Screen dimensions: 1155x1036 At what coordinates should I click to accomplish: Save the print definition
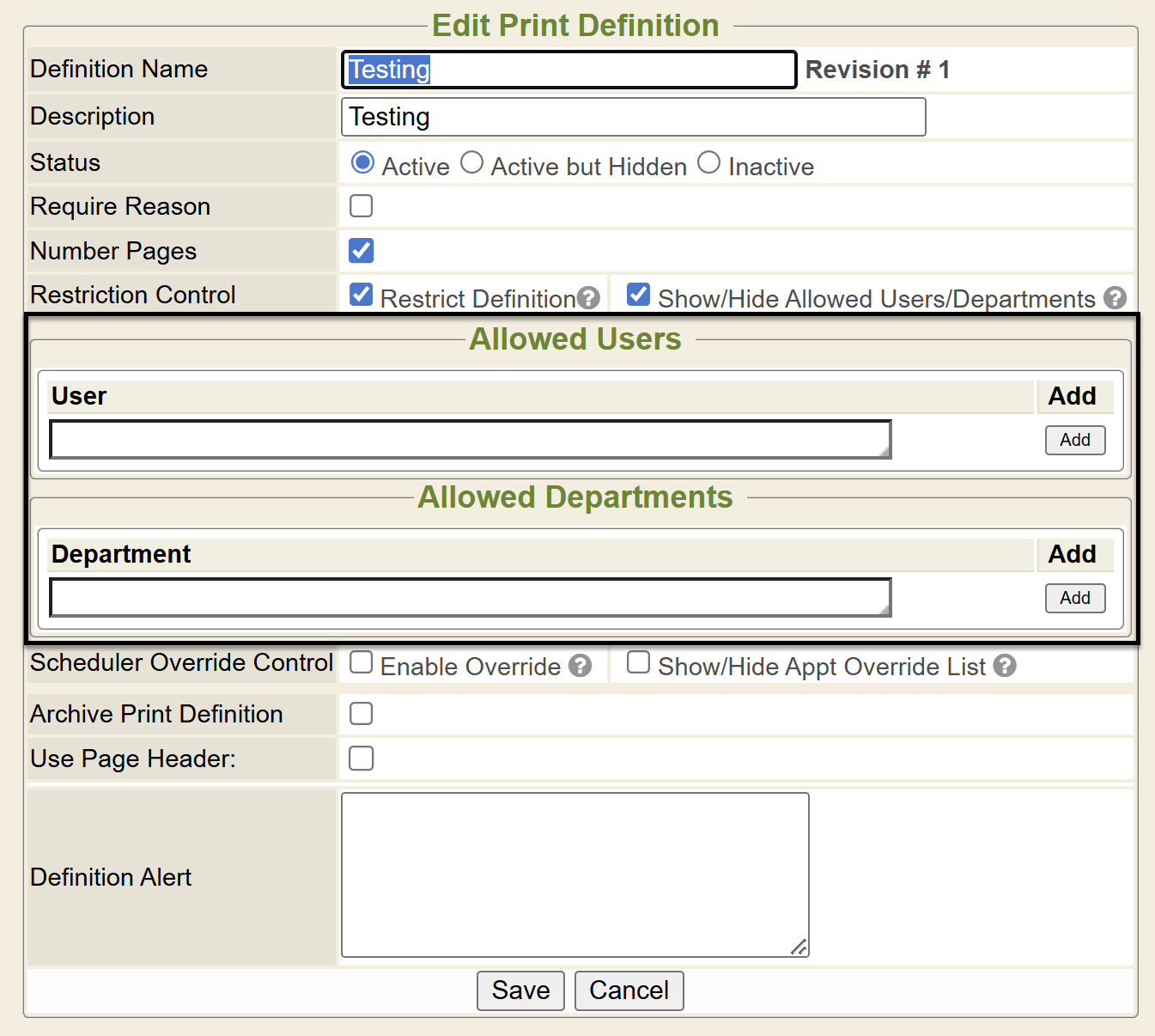tap(520, 990)
